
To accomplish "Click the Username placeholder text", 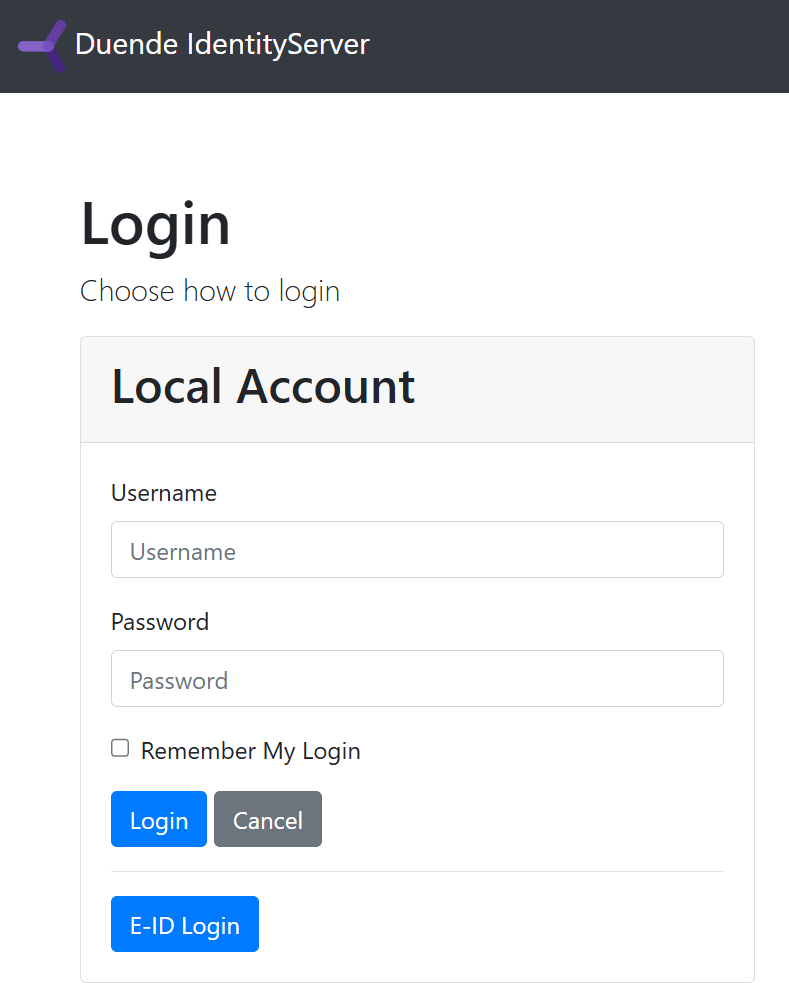I will [183, 552].
